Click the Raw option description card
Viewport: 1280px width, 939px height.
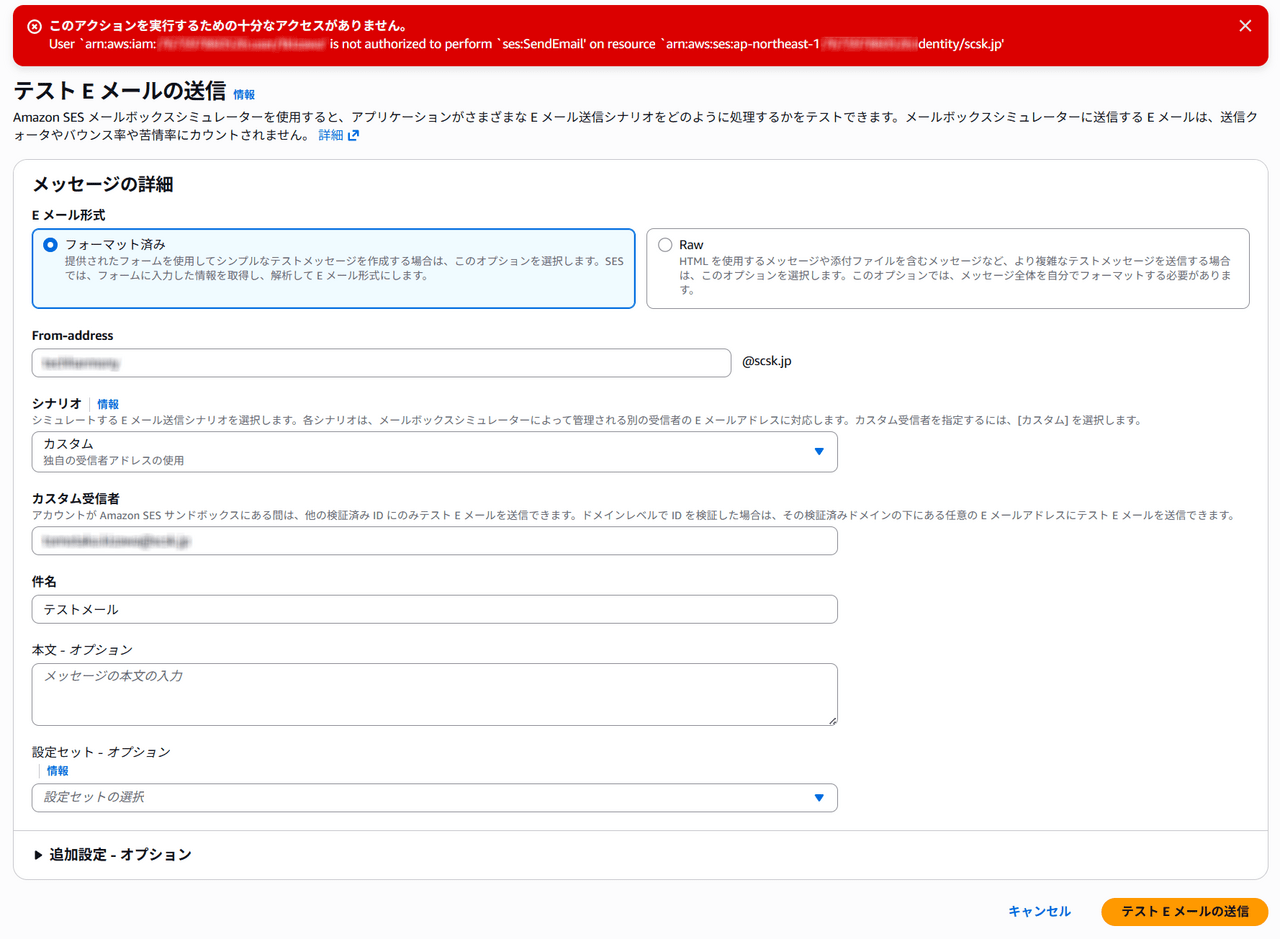[947, 268]
